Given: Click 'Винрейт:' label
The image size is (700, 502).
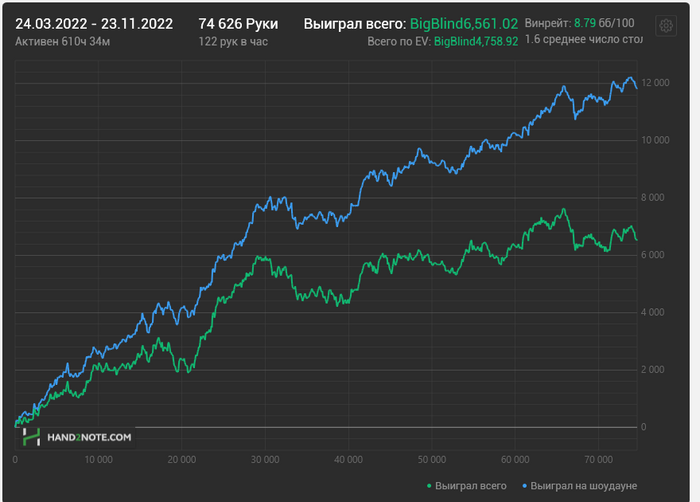Looking at the screenshot, I should point(548,23).
